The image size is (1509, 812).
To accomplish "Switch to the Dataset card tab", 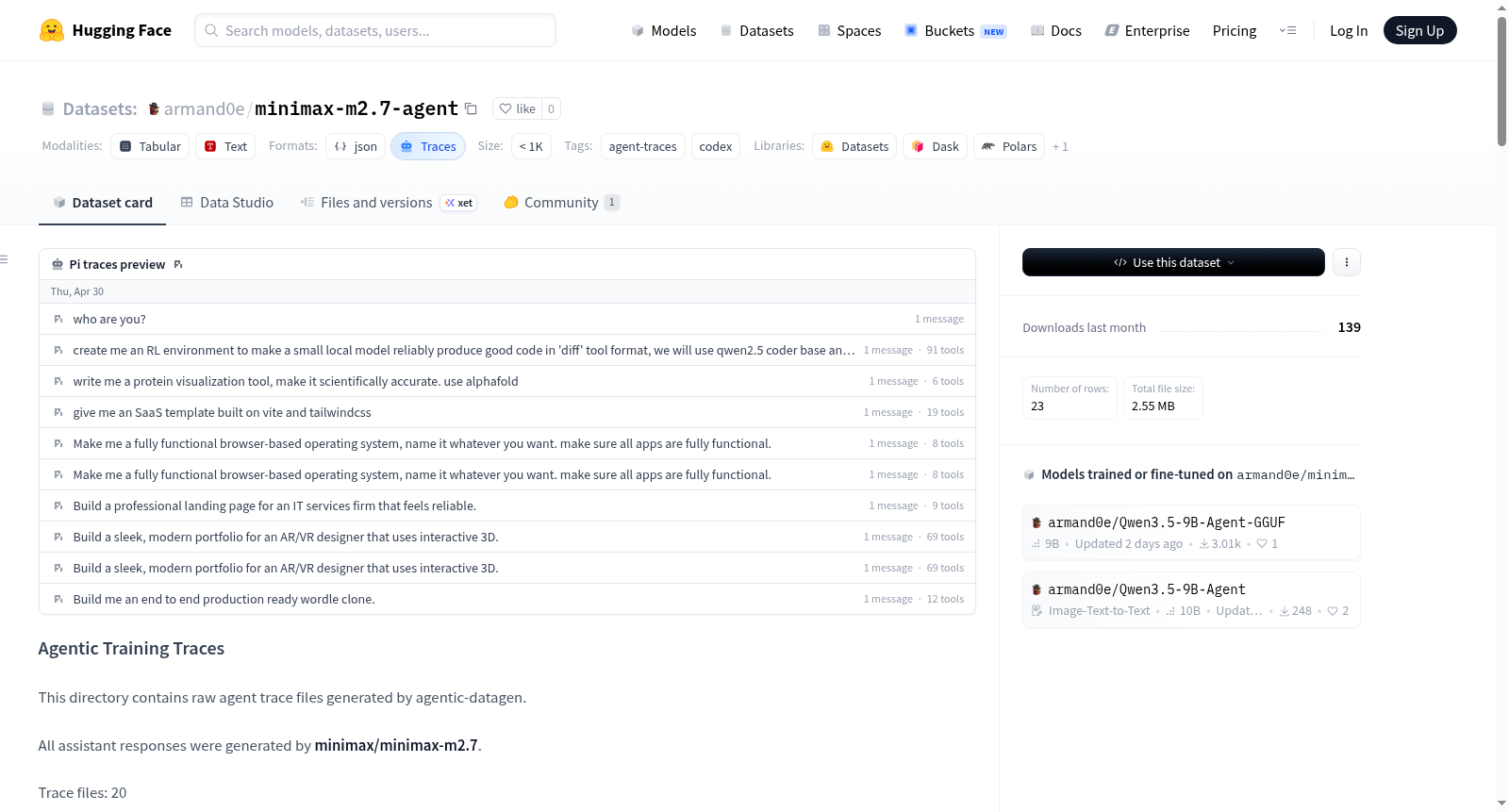I will pyautogui.click(x=102, y=203).
